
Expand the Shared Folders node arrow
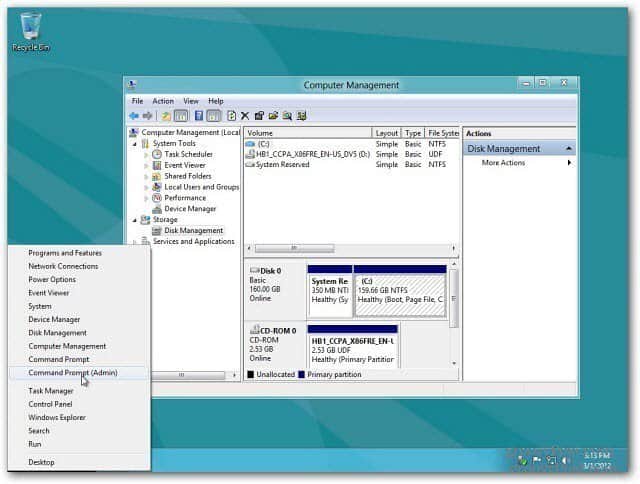(x=146, y=177)
